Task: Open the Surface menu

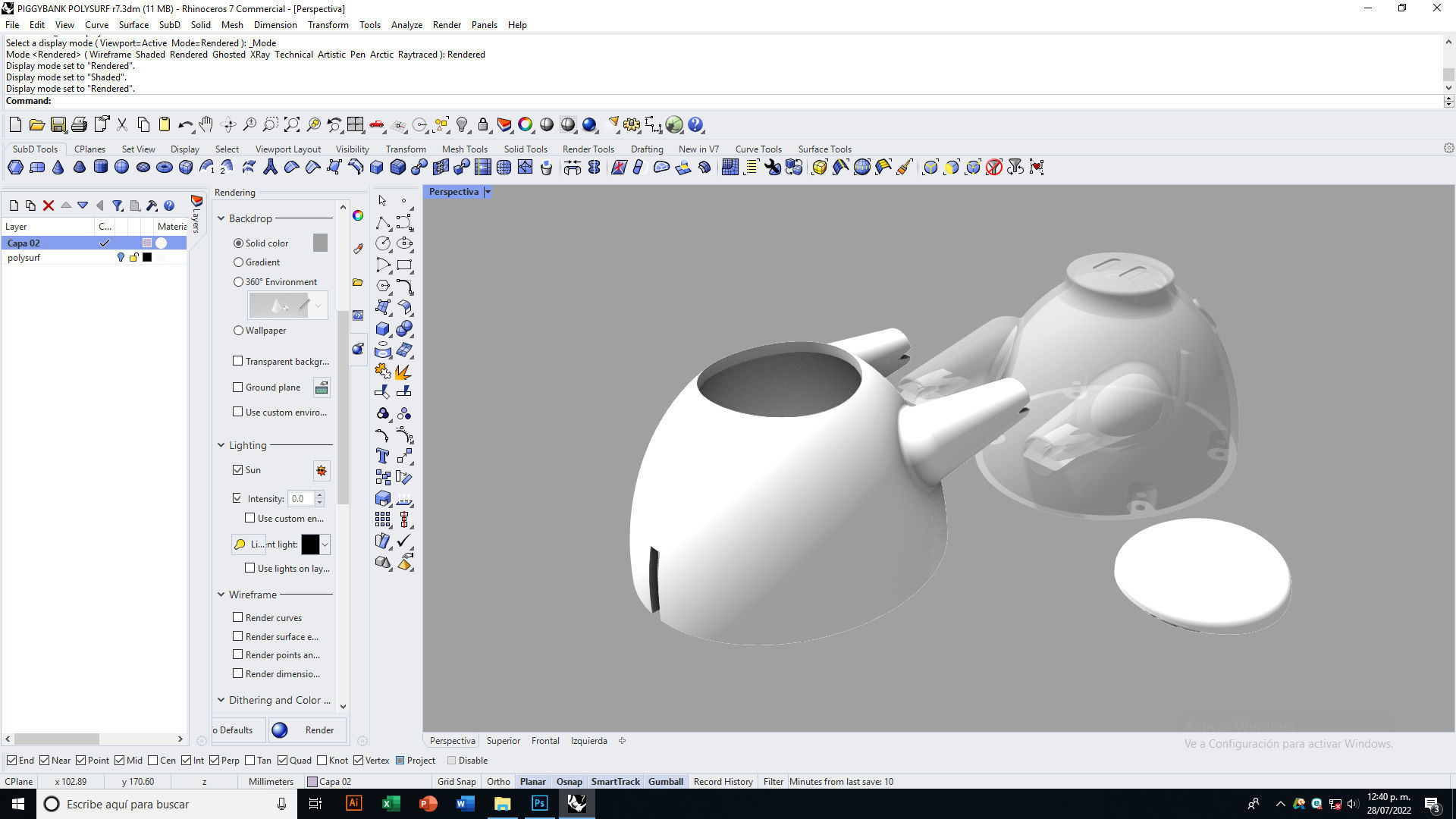Action: 133,25
